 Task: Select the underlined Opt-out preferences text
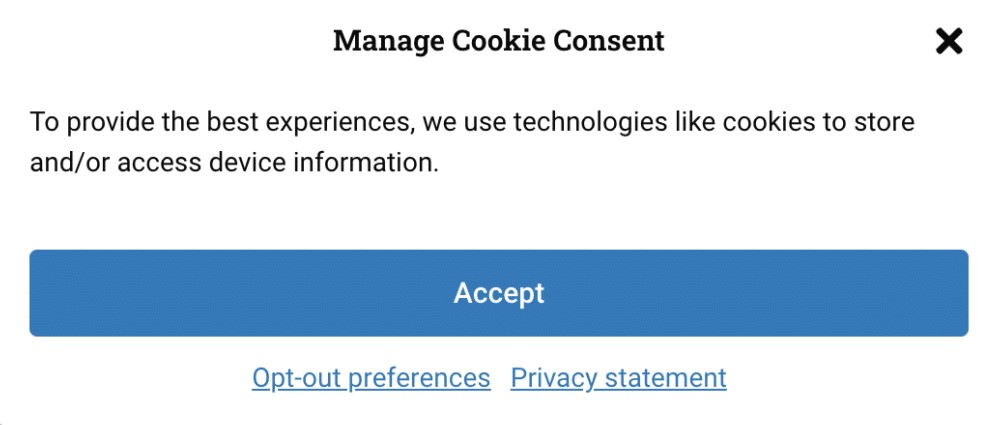click(371, 378)
